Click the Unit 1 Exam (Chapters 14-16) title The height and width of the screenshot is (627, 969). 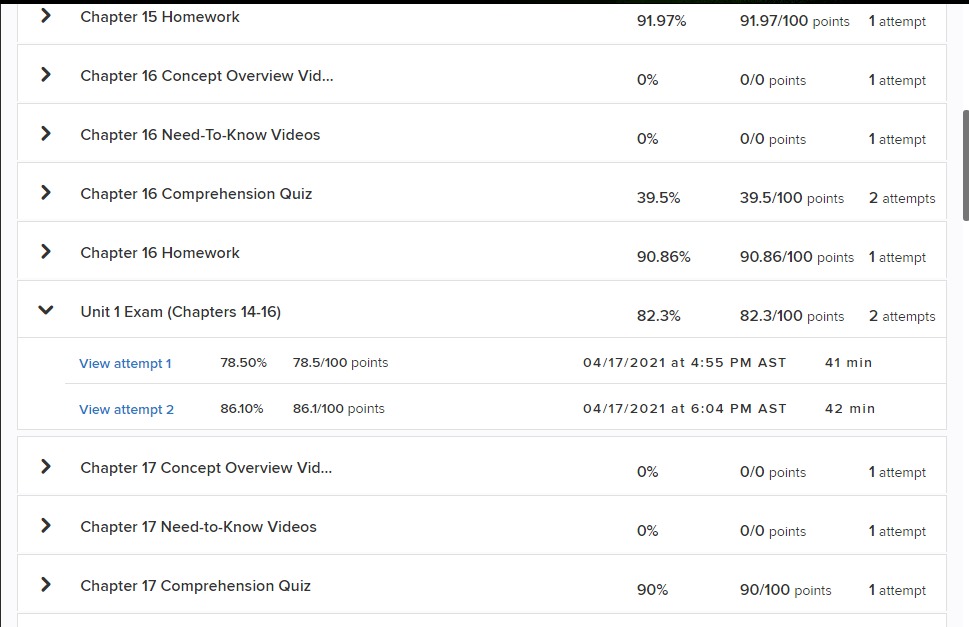(180, 312)
